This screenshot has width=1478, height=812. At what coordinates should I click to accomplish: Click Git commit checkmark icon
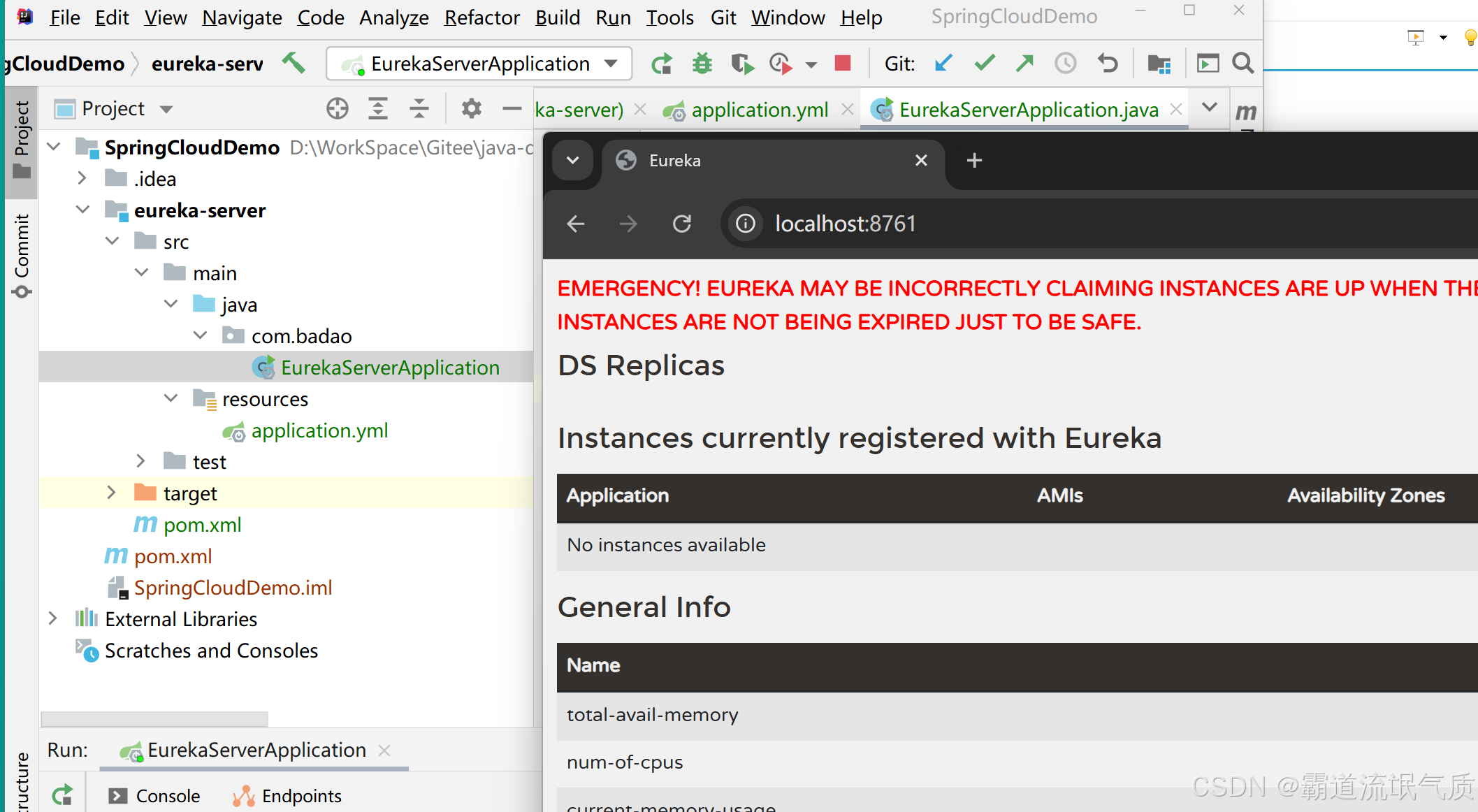[985, 64]
